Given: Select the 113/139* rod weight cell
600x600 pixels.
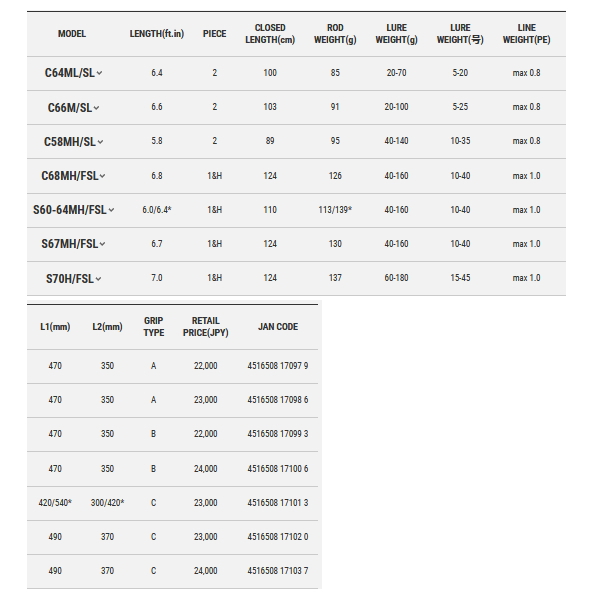Looking at the screenshot, I should click(335, 210).
